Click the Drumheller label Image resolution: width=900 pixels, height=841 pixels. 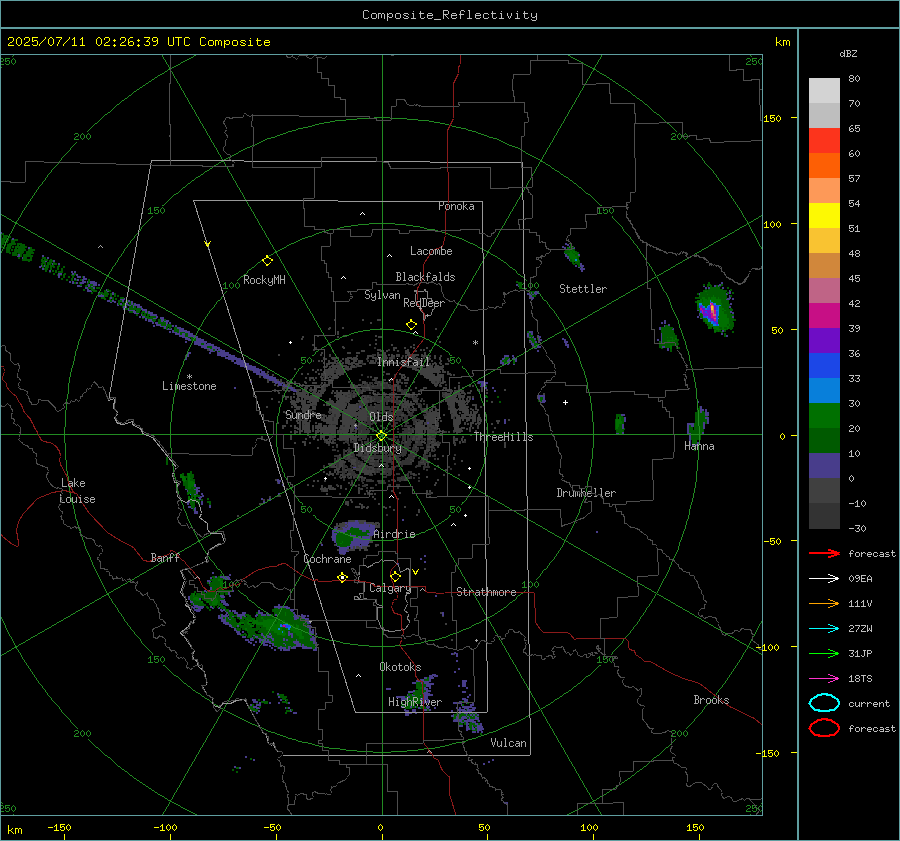586,493
